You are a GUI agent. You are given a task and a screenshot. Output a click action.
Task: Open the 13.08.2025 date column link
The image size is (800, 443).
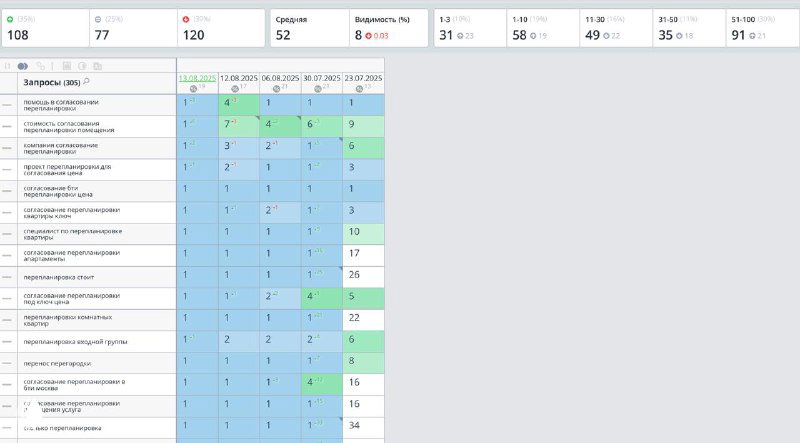(197, 78)
